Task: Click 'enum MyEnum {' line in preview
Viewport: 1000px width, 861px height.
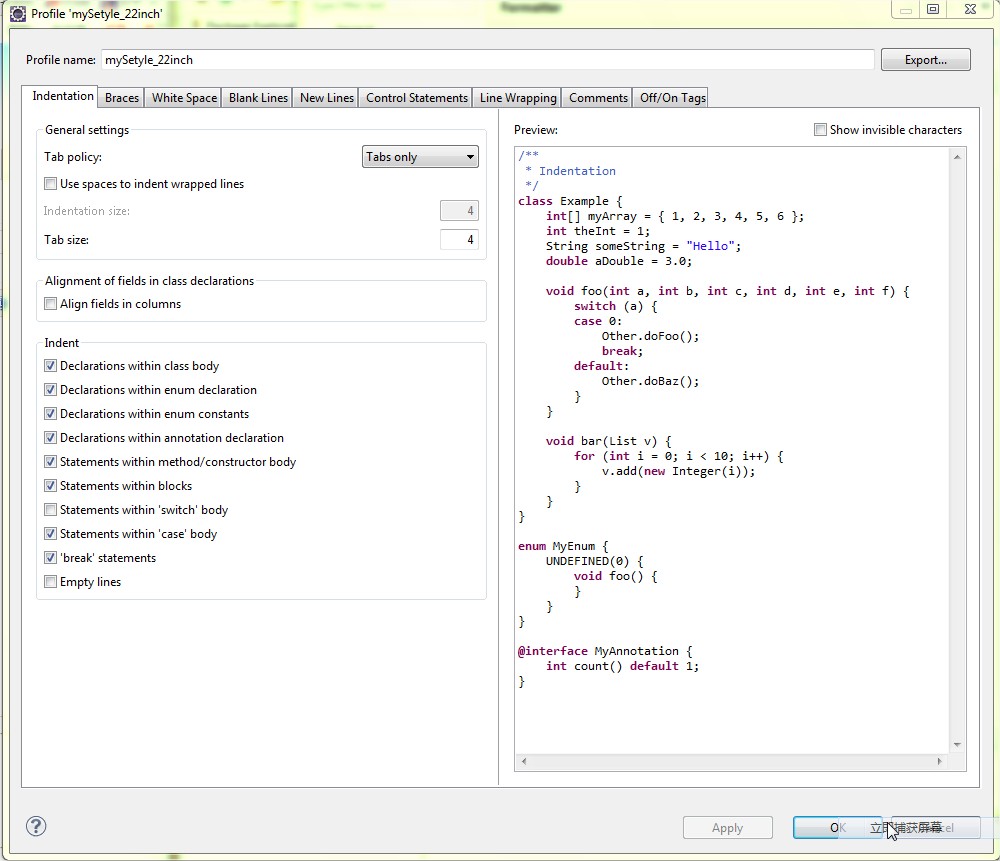Action: pos(563,546)
